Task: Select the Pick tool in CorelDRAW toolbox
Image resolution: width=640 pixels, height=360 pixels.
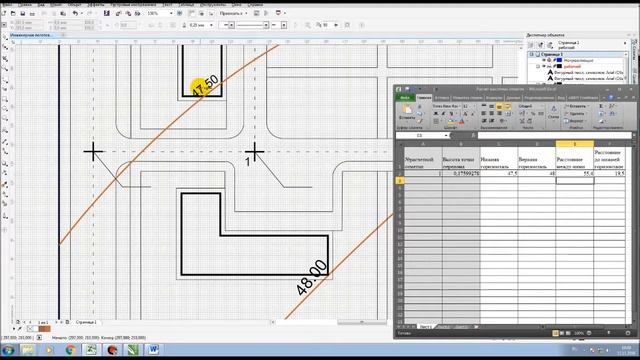Action: point(5,38)
